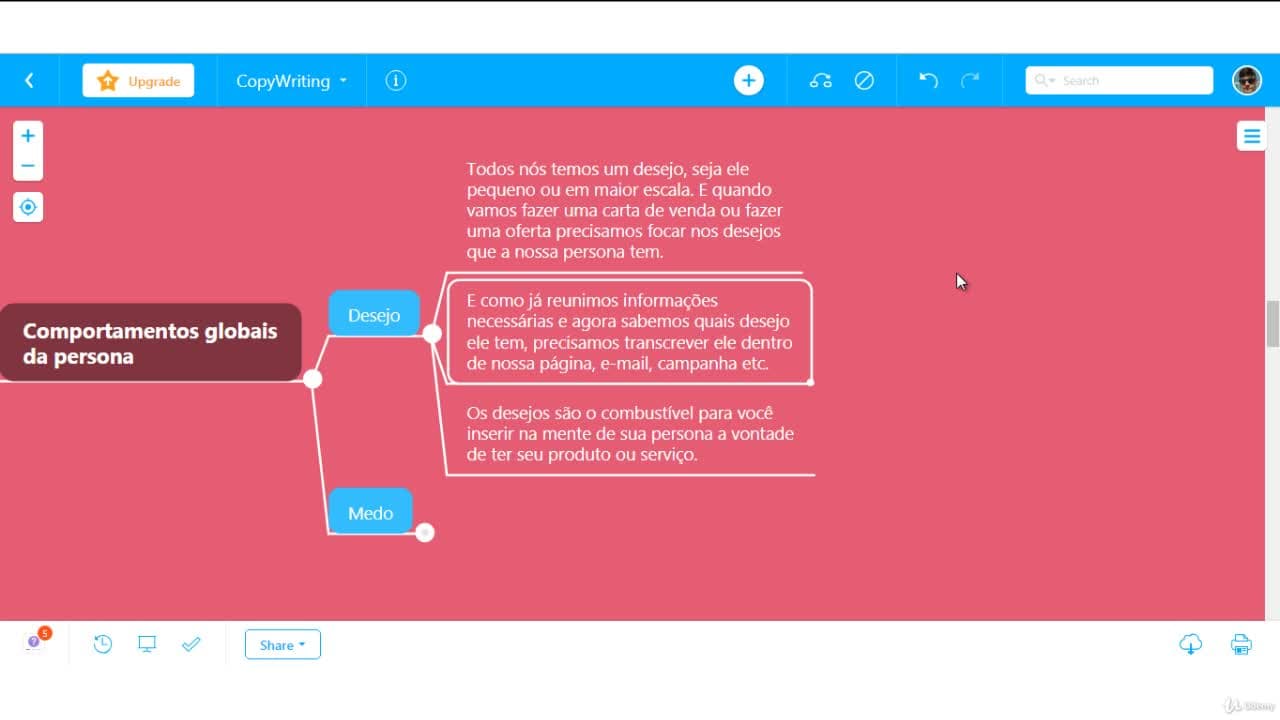This screenshot has width=1280, height=720.
Task: Undo the last action
Action: pyautogui.click(x=929, y=81)
